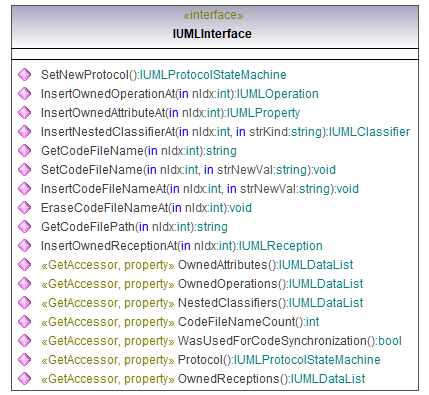
Task: Click the diamond icon beside Protocol property
Action: (24, 360)
